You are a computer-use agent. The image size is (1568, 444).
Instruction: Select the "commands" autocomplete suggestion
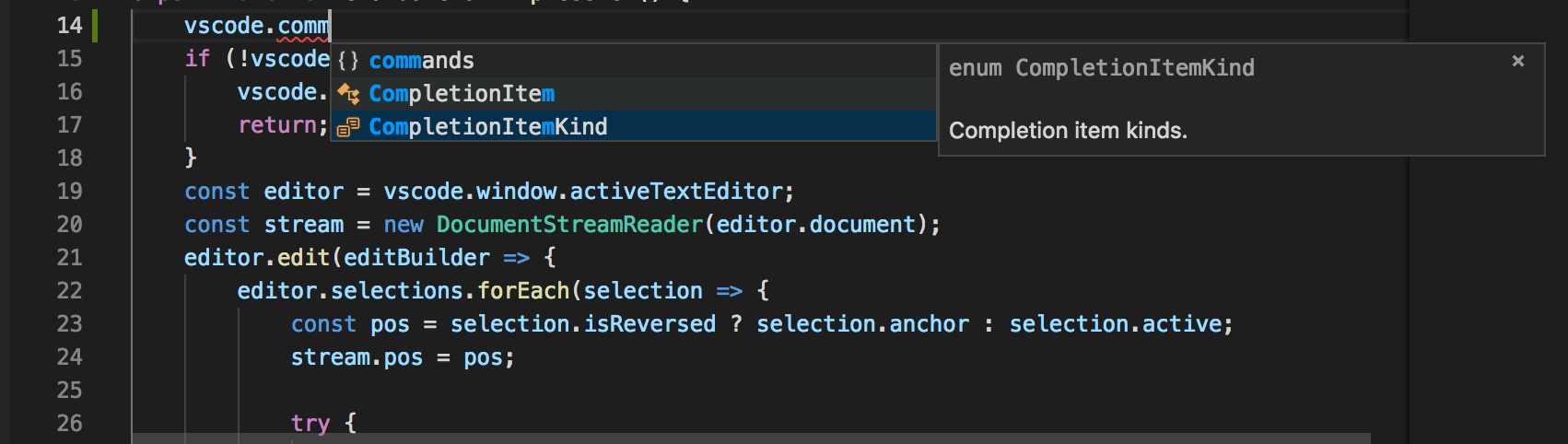421,61
